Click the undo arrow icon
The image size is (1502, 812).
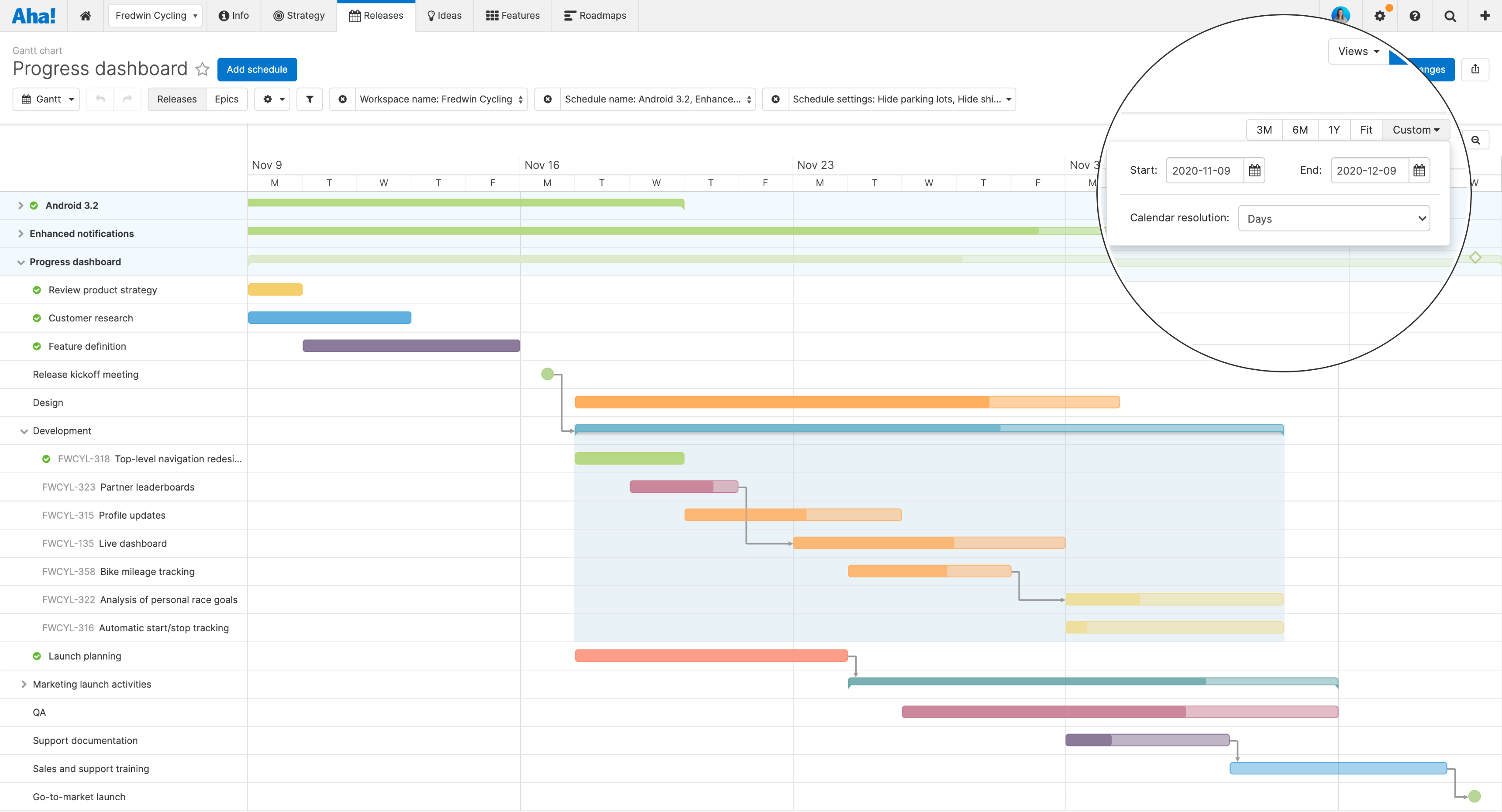[100, 99]
